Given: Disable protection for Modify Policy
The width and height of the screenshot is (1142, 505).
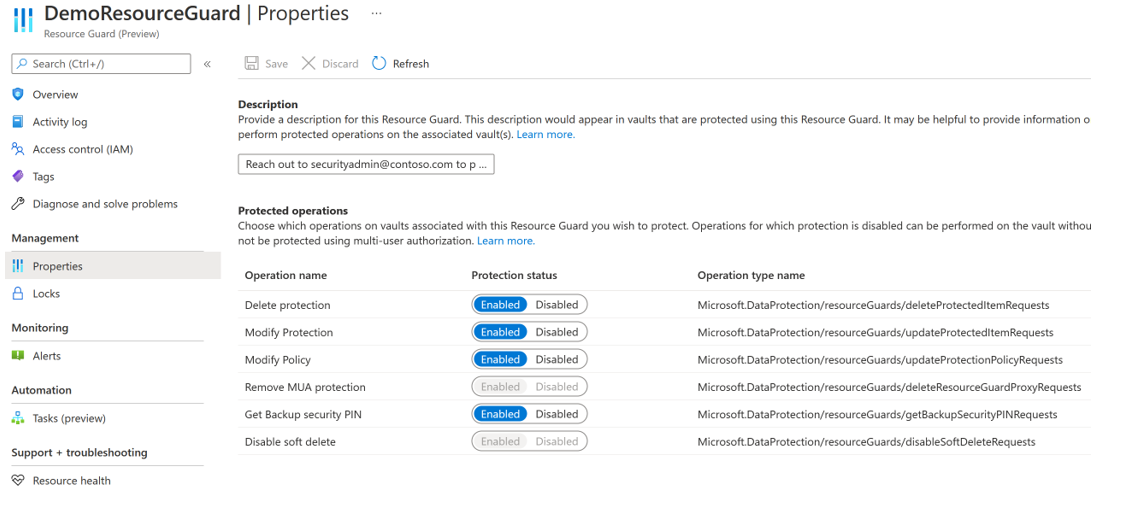Looking at the screenshot, I should pyautogui.click(x=557, y=359).
